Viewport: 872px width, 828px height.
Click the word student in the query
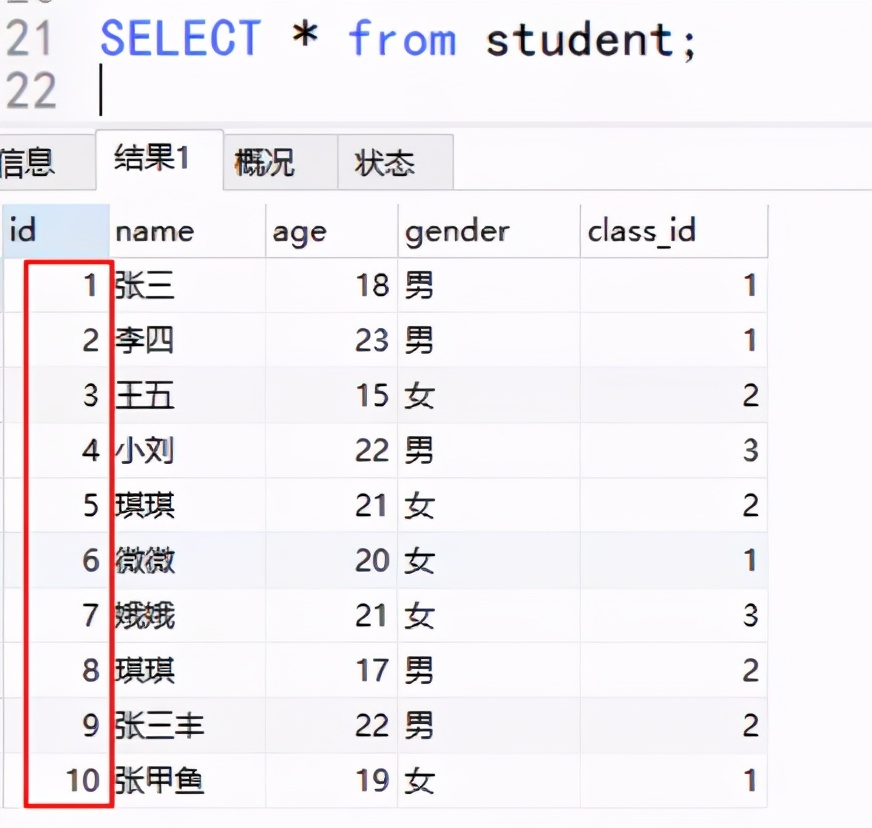coord(580,40)
